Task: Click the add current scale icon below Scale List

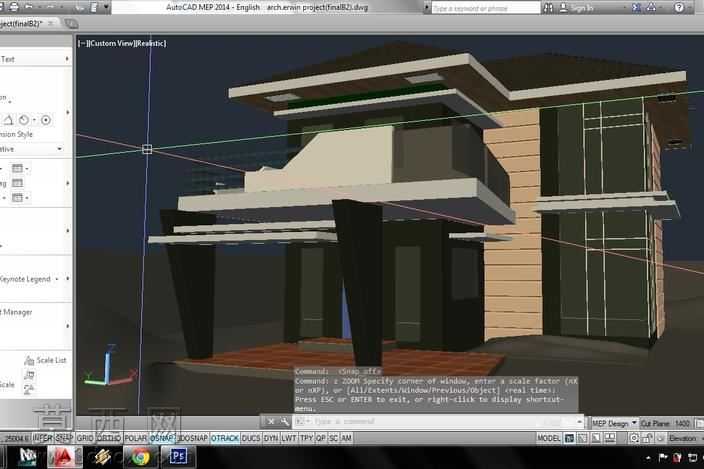Action: click(29, 375)
